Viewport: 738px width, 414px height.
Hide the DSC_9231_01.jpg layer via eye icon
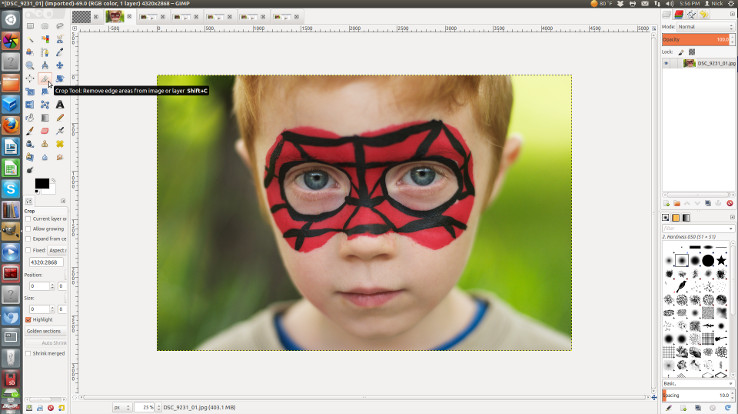pos(666,63)
